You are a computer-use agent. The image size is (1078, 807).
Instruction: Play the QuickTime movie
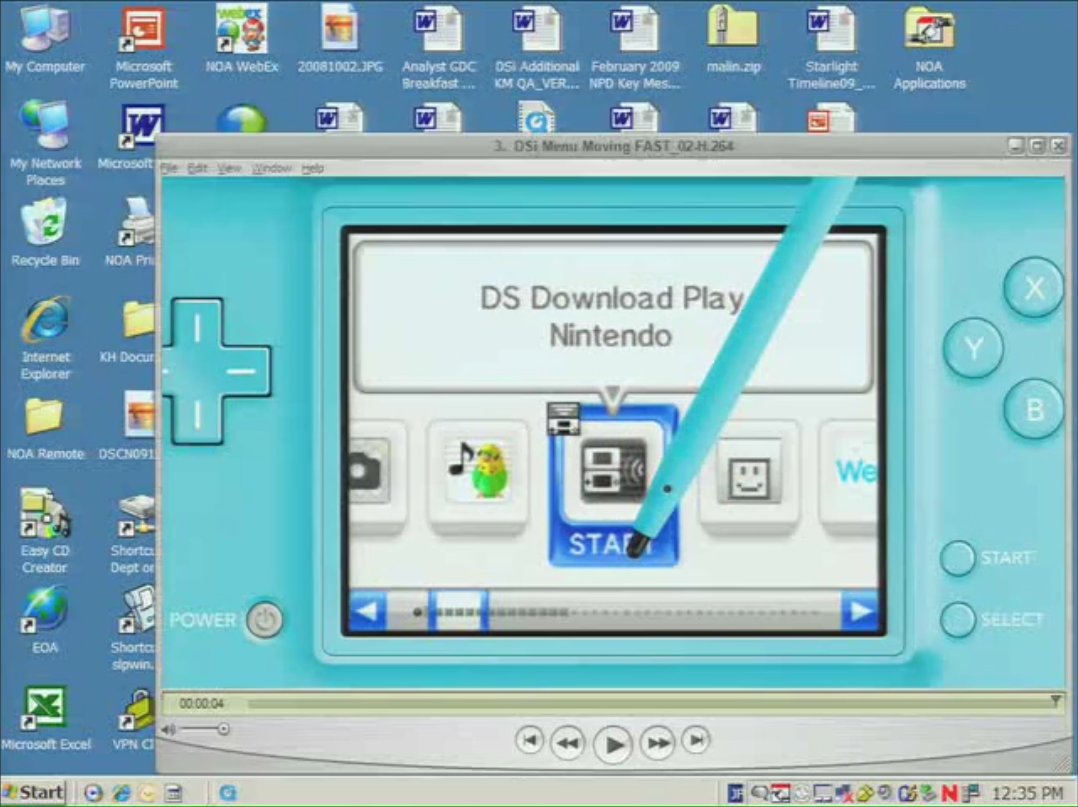click(613, 744)
